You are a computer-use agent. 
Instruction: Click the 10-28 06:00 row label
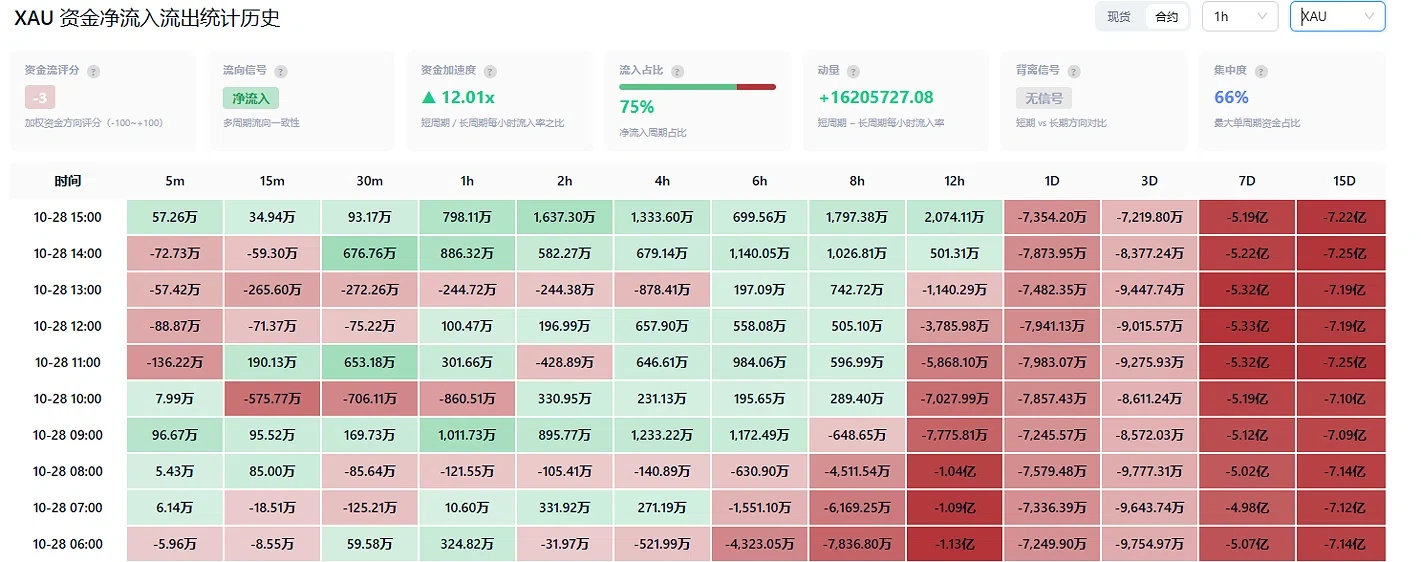point(68,544)
